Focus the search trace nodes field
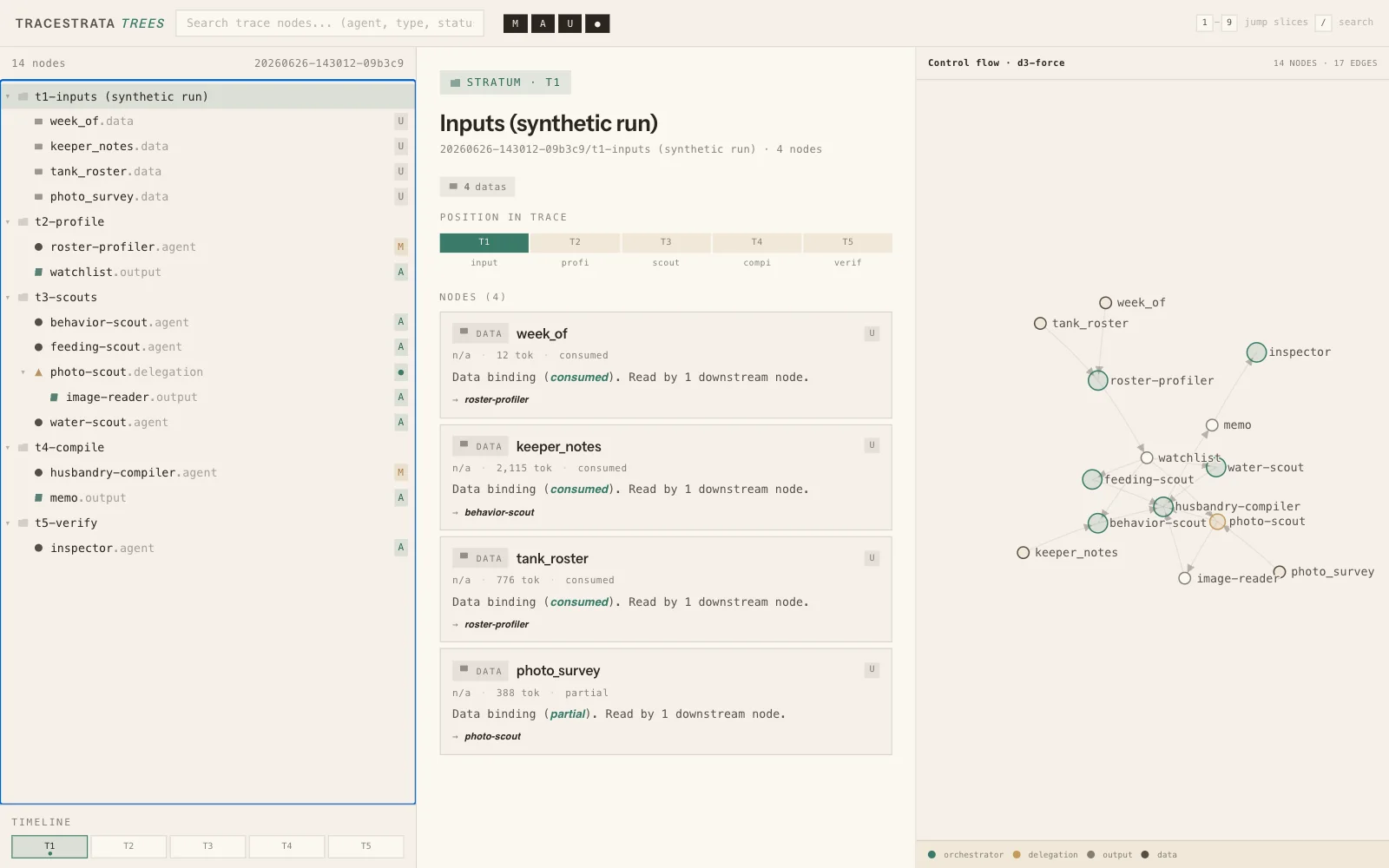This screenshot has width=1389, height=868. coord(330,23)
